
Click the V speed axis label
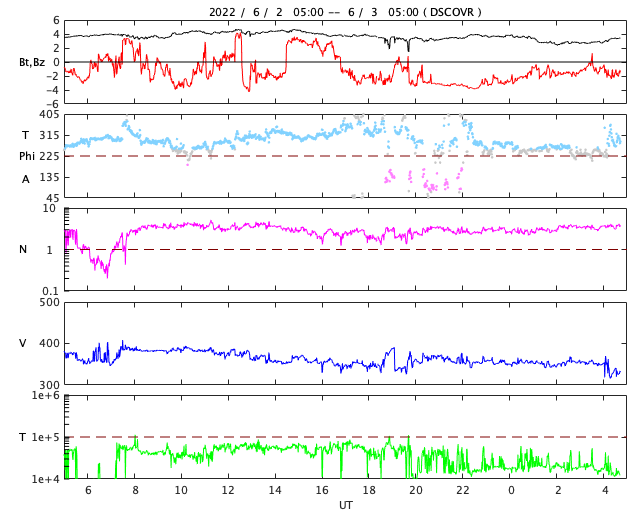point(23,343)
